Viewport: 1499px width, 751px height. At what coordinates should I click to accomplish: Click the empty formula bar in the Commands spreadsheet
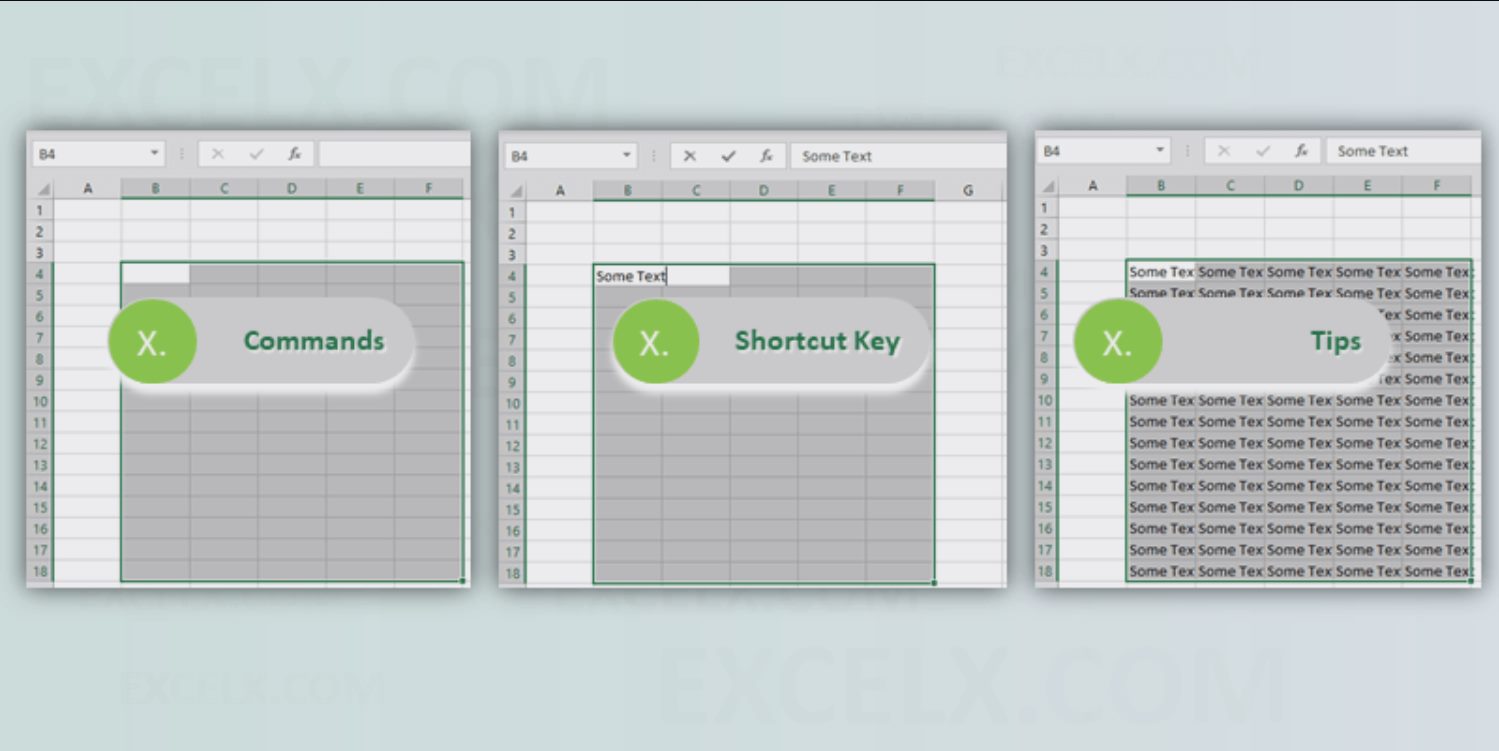393,154
